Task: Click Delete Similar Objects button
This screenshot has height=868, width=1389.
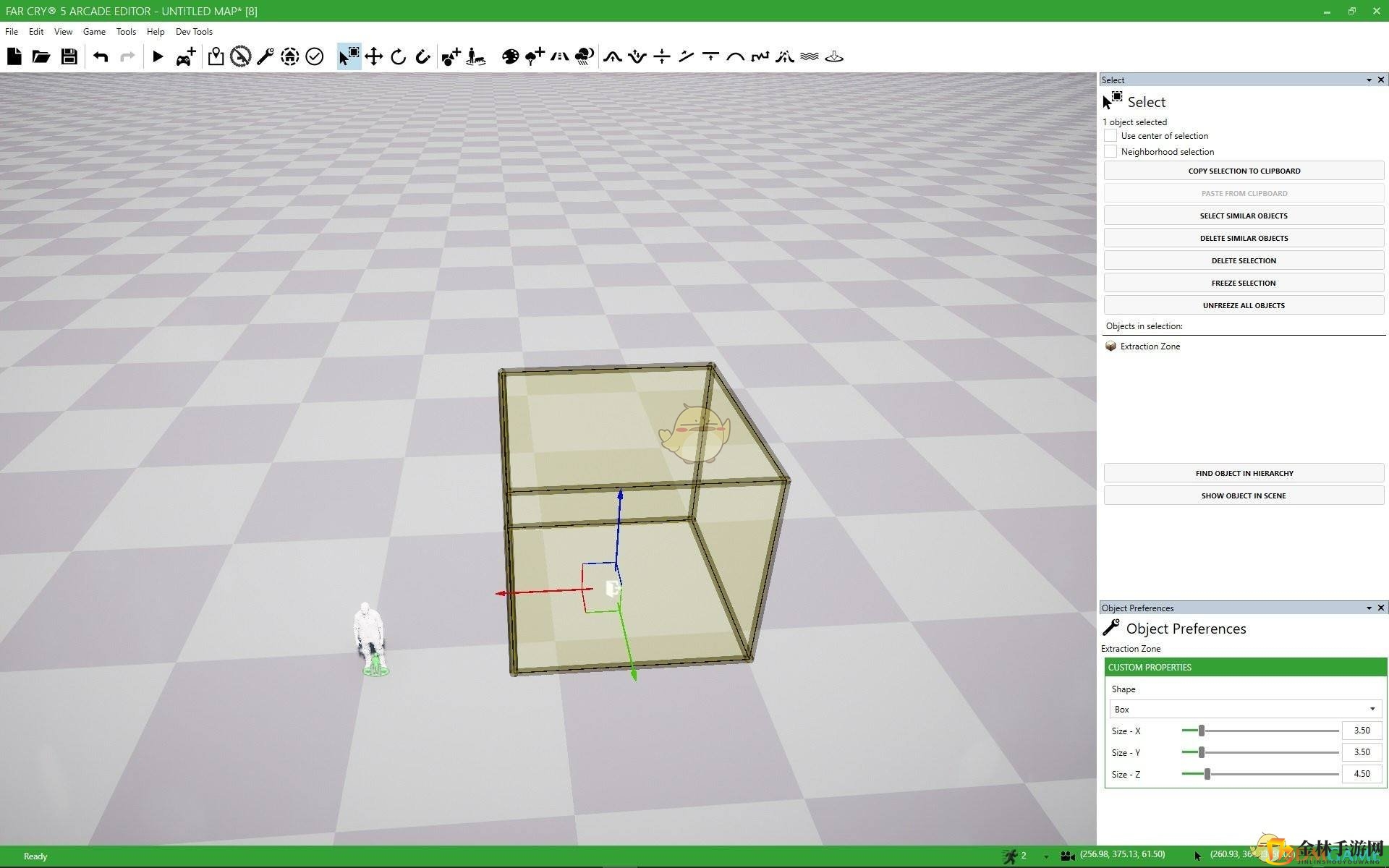Action: (x=1244, y=238)
